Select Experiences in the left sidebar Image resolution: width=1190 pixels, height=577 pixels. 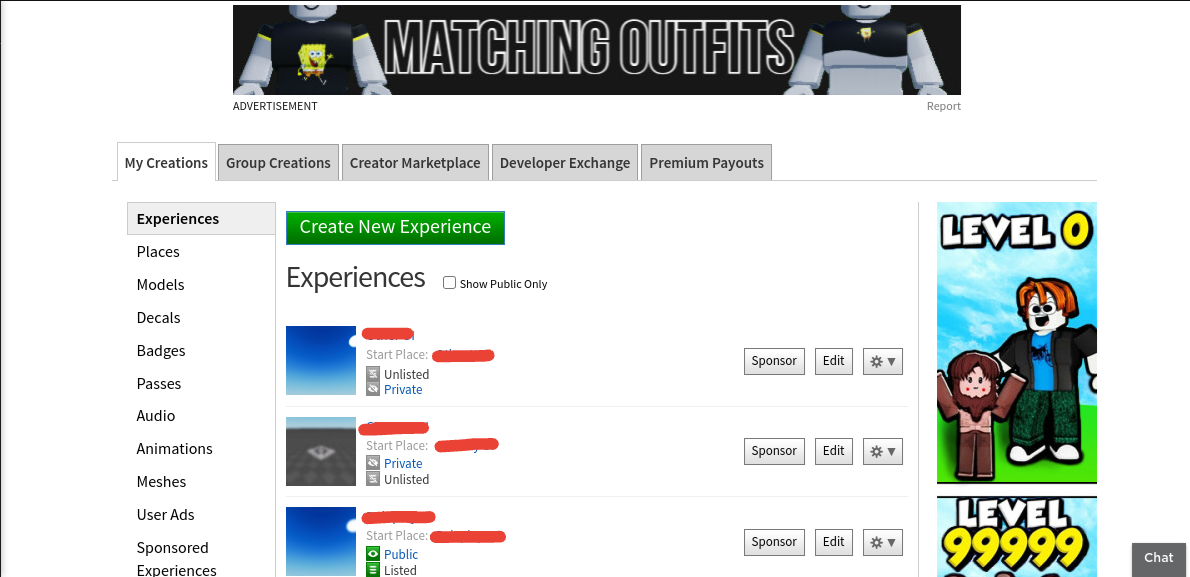pyautogui.click(x=201, y=219)
